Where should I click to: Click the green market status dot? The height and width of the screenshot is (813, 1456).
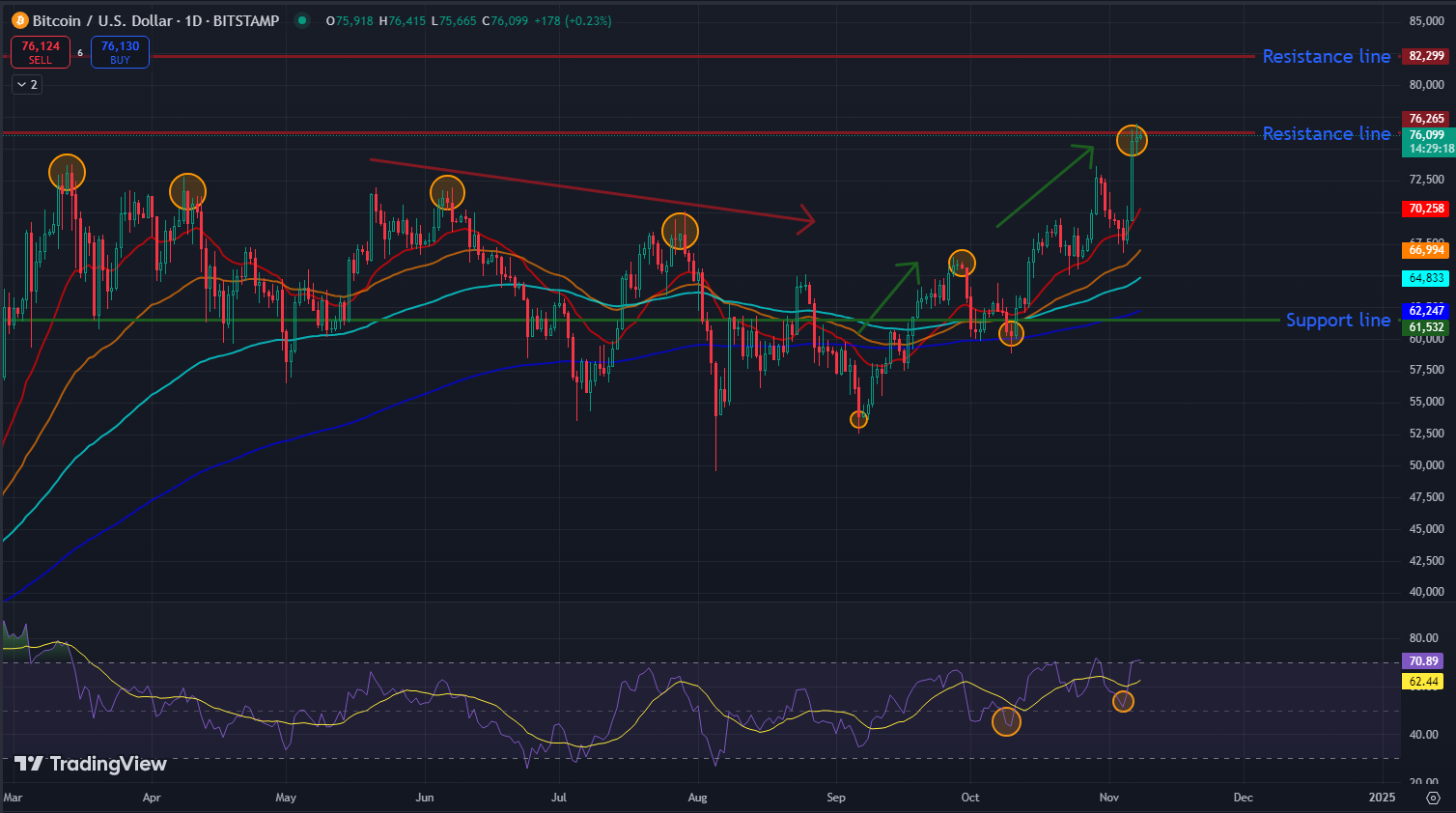pyautogui.click(x=302, y=20)
